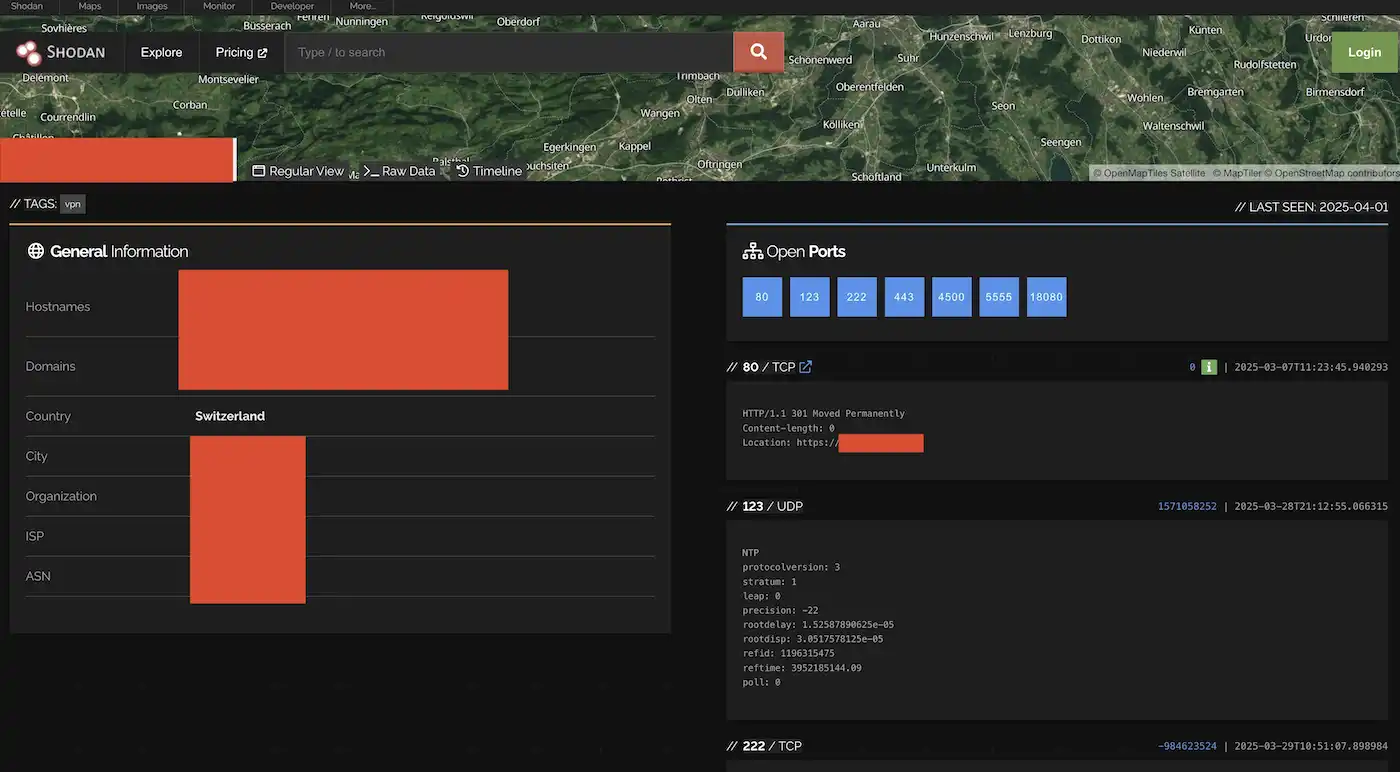Click the green Login button

[x=1363, y=51]
